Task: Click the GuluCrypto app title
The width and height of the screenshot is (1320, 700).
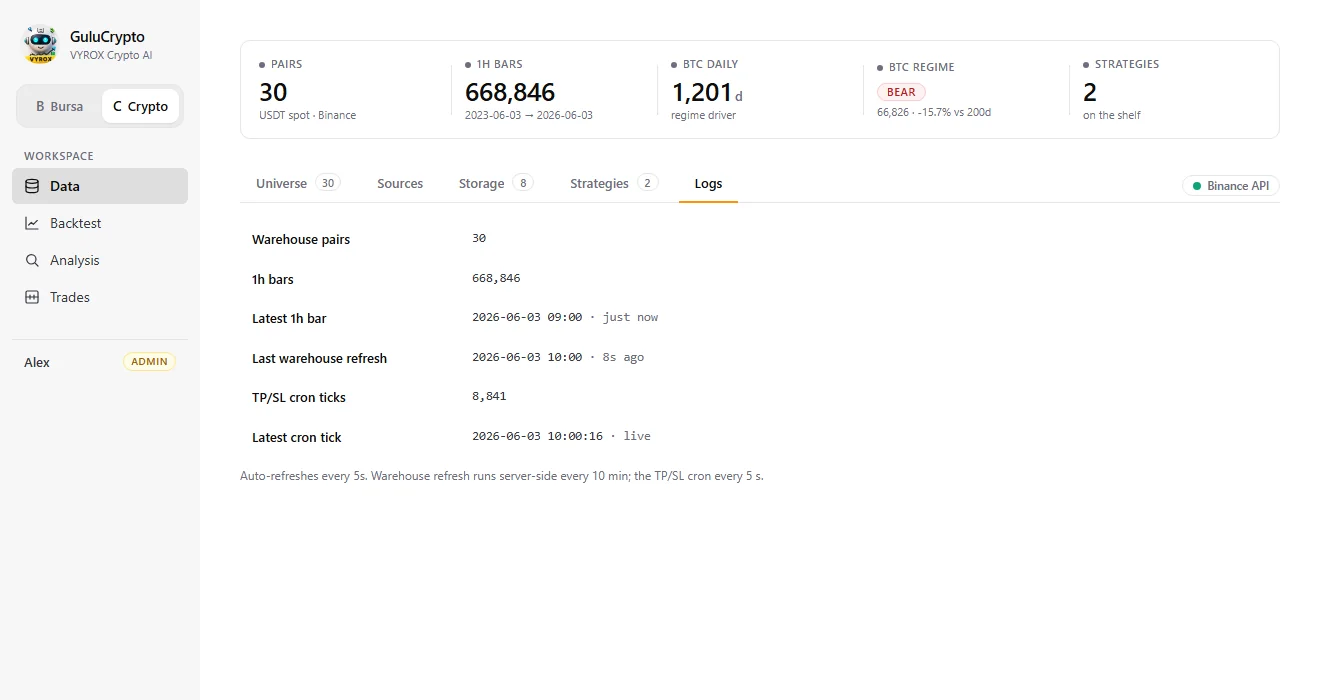Action: 107,37
